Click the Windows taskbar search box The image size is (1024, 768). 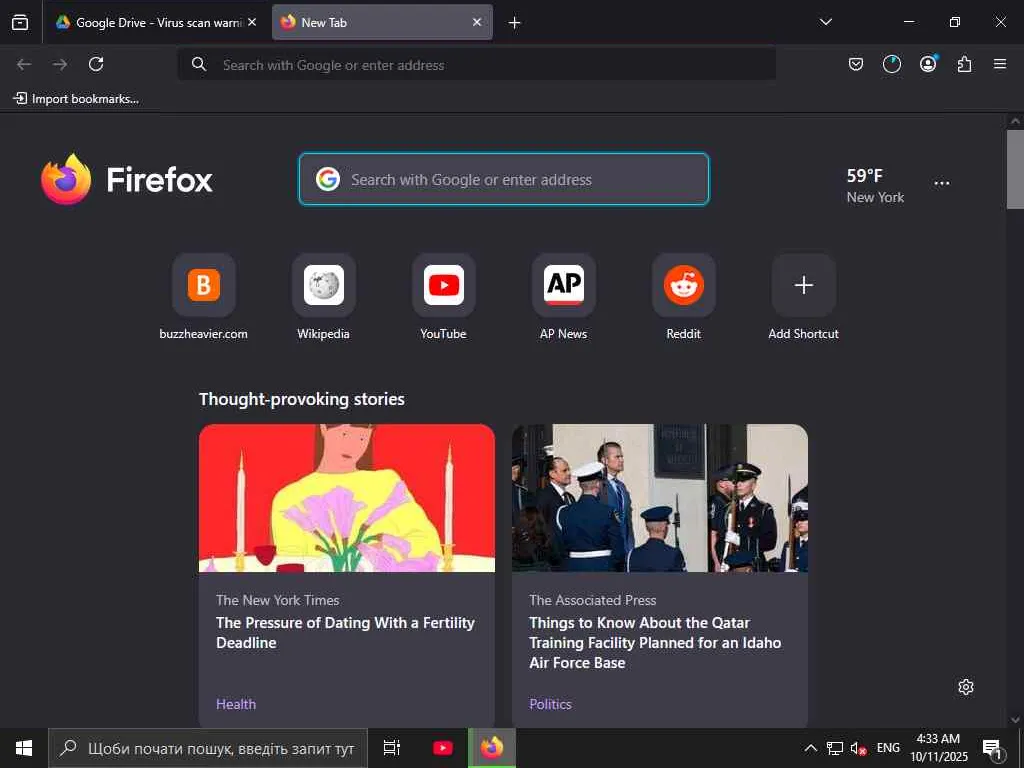coord(208,748)
